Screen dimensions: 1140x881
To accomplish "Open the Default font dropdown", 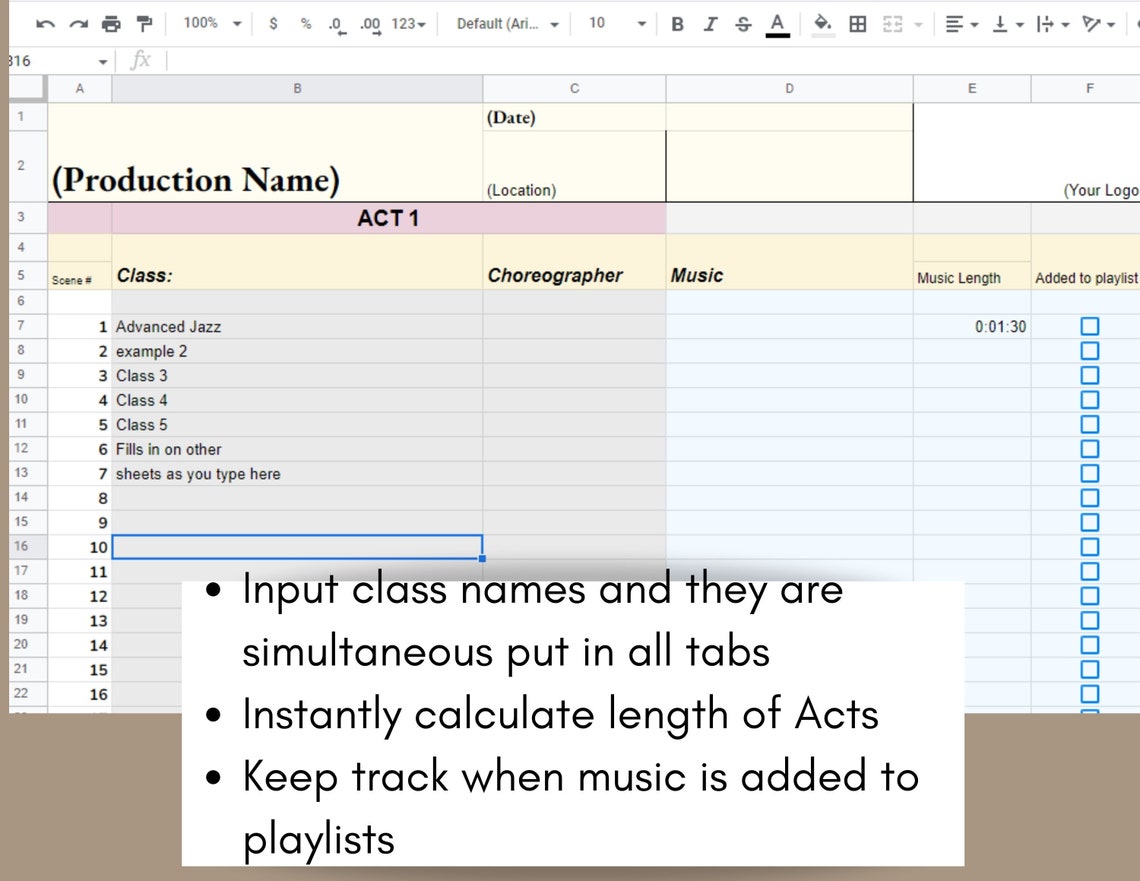I will pos(505,23).
